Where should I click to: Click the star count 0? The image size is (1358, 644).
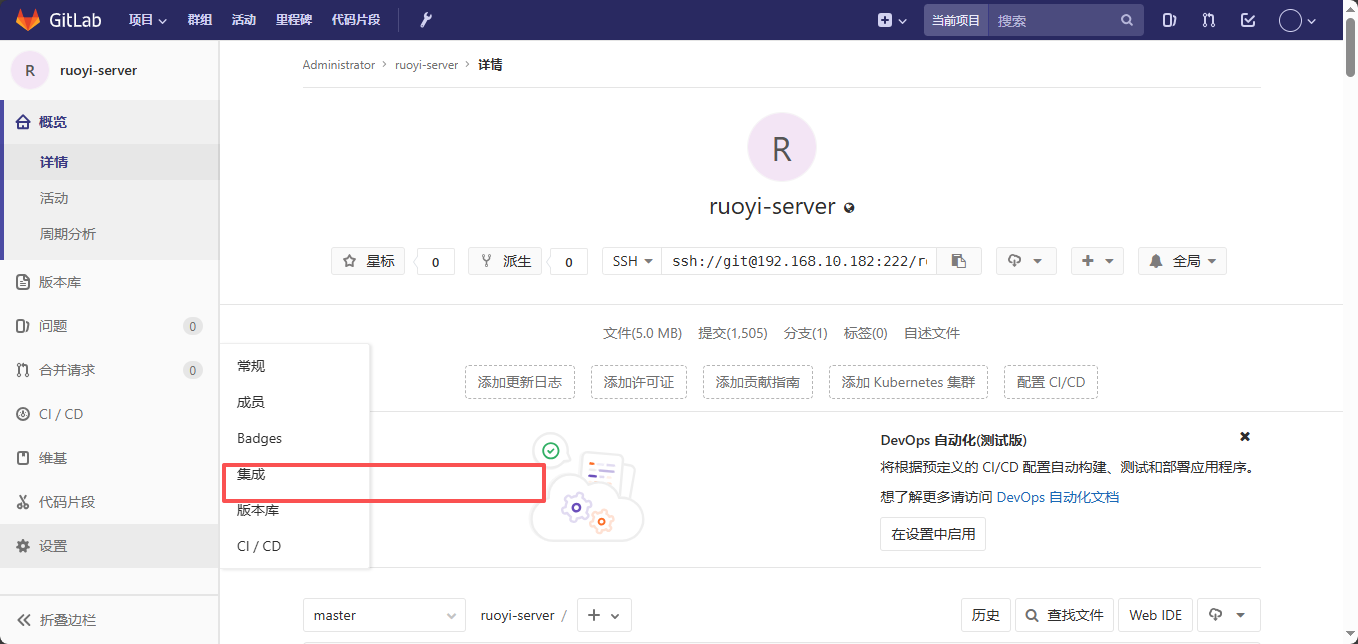click(435, 262)
